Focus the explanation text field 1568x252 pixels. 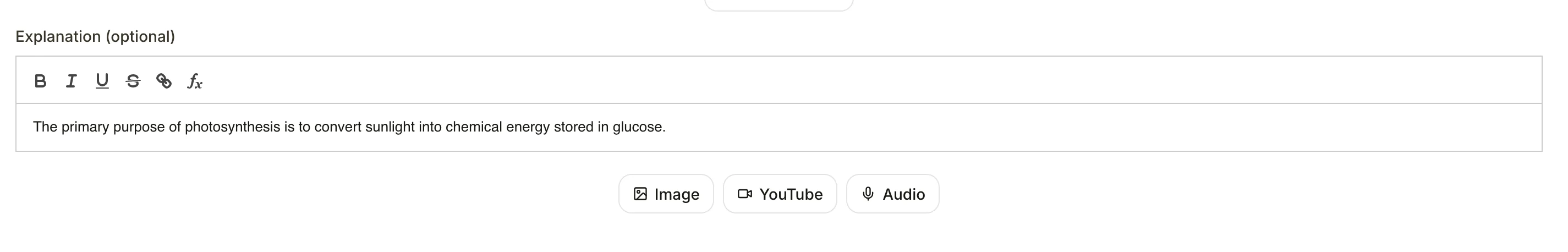pos(778,127)
